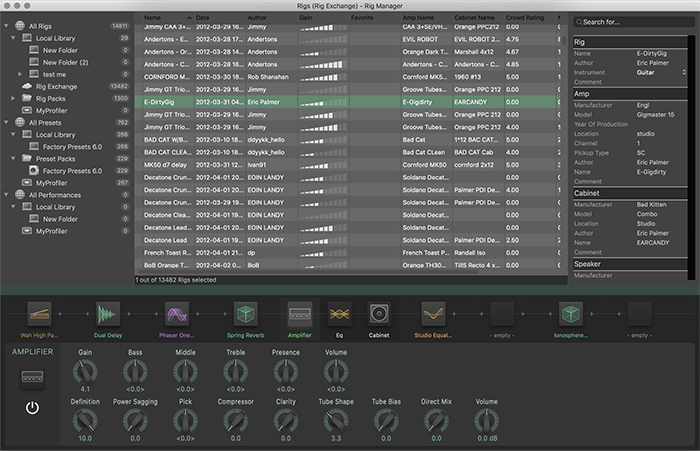Select the Amplifier module in signal chain
The image size is (700, 451).
click(300, 314)
